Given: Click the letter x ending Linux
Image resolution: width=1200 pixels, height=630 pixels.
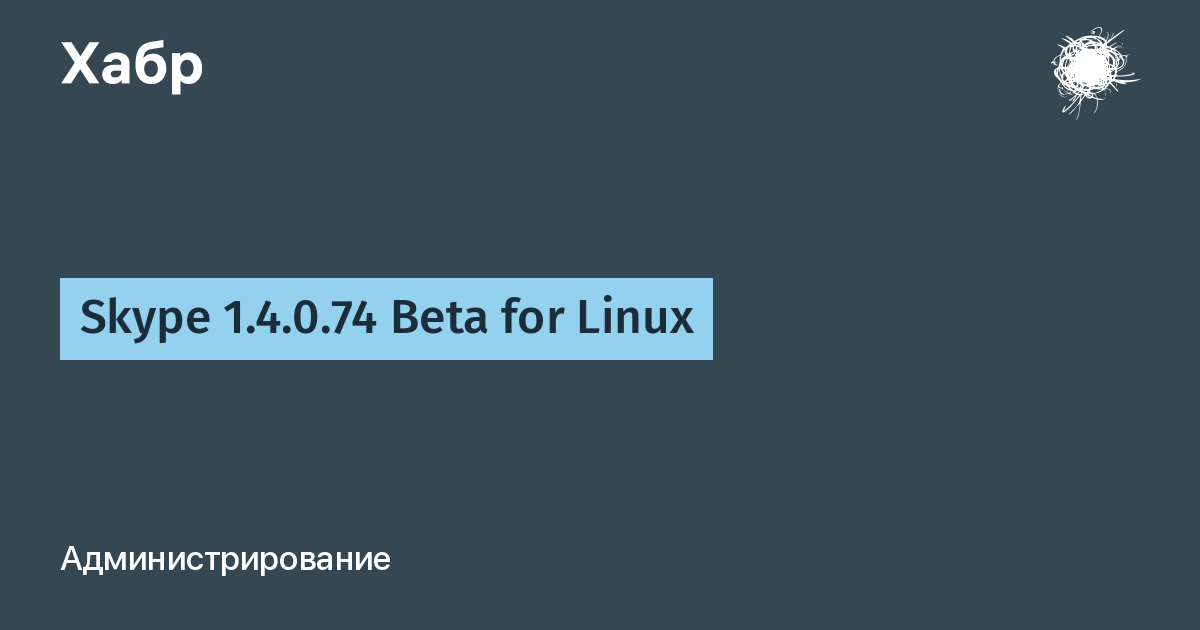Looking at the screenshot, I should tap(682, 324).
